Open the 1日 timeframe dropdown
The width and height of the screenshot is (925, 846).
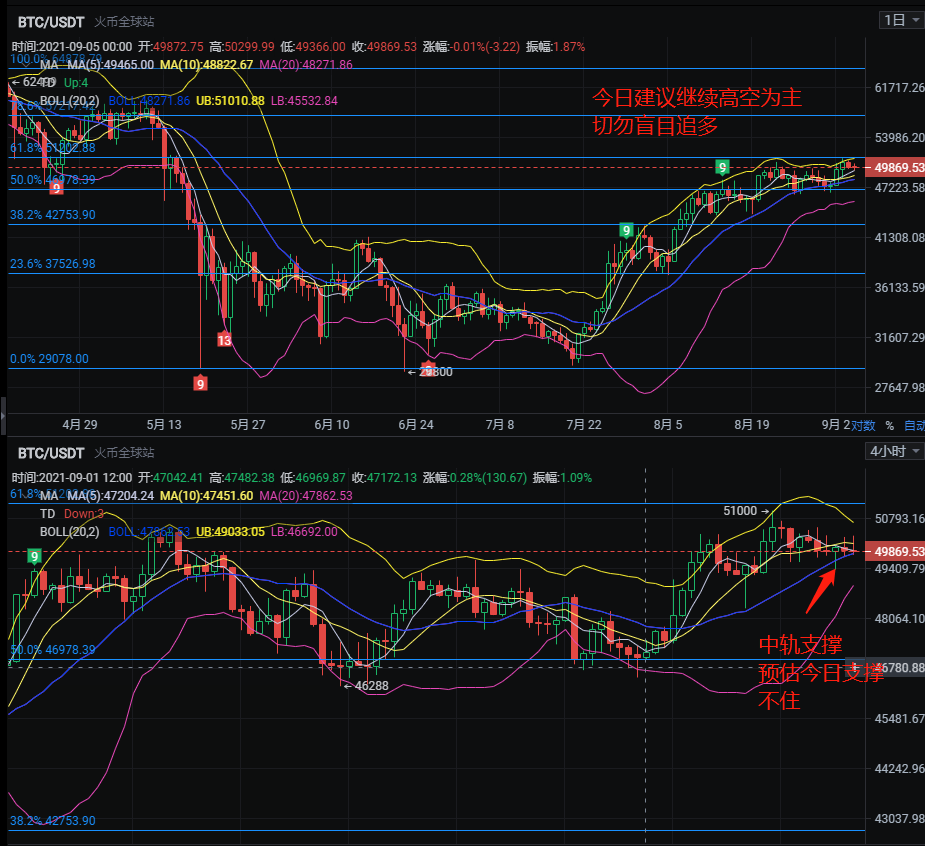click(899, 20)
